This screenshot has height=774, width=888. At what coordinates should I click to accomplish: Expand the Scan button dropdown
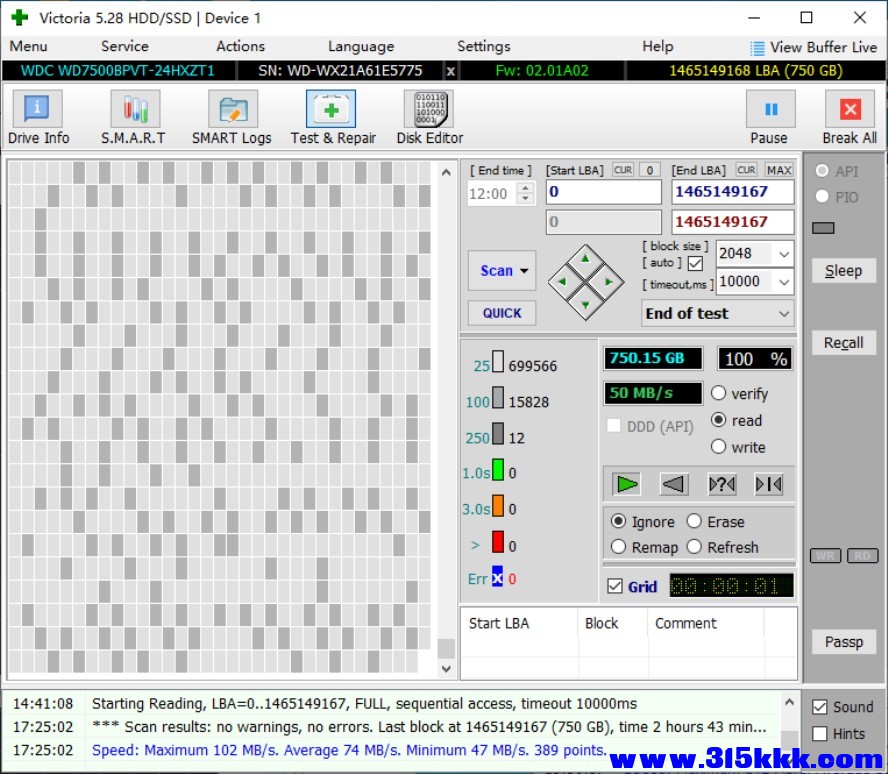(524, 271)
